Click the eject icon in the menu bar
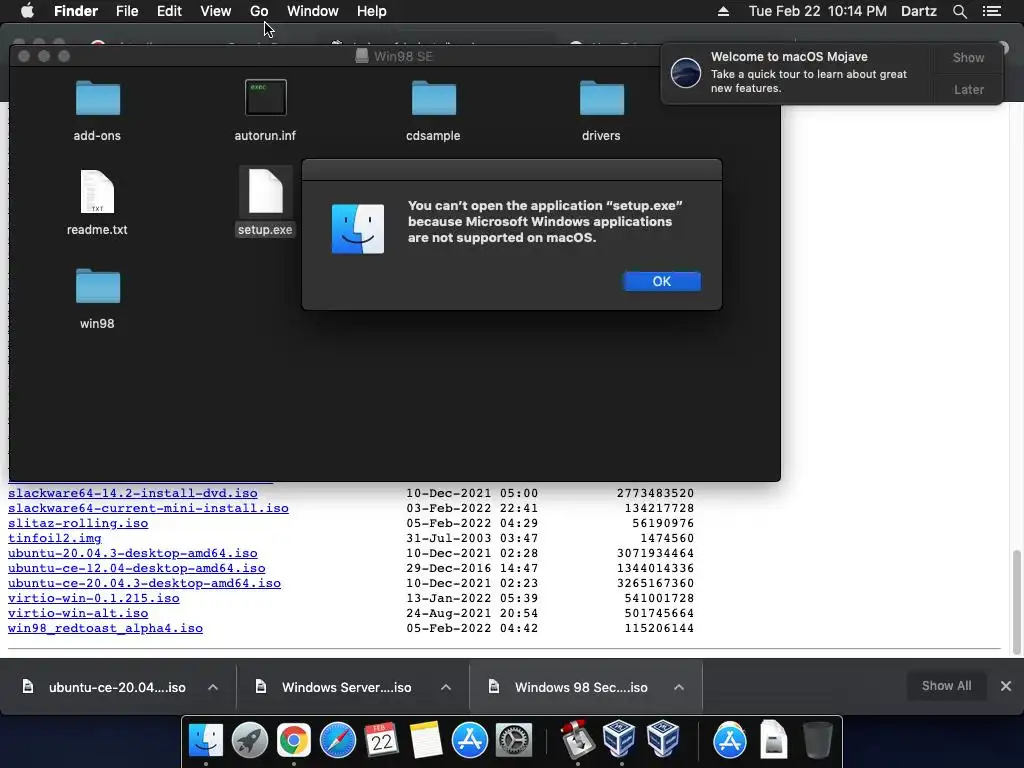1024x768 pixels. click(723, 11)
